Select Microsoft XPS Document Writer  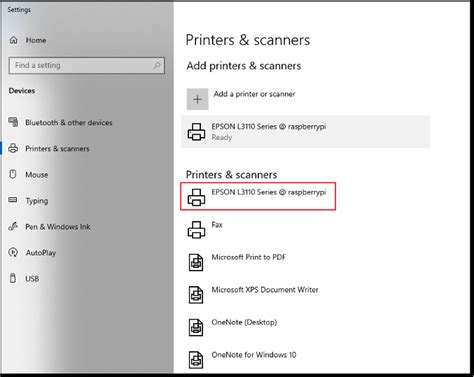(265, 290)
